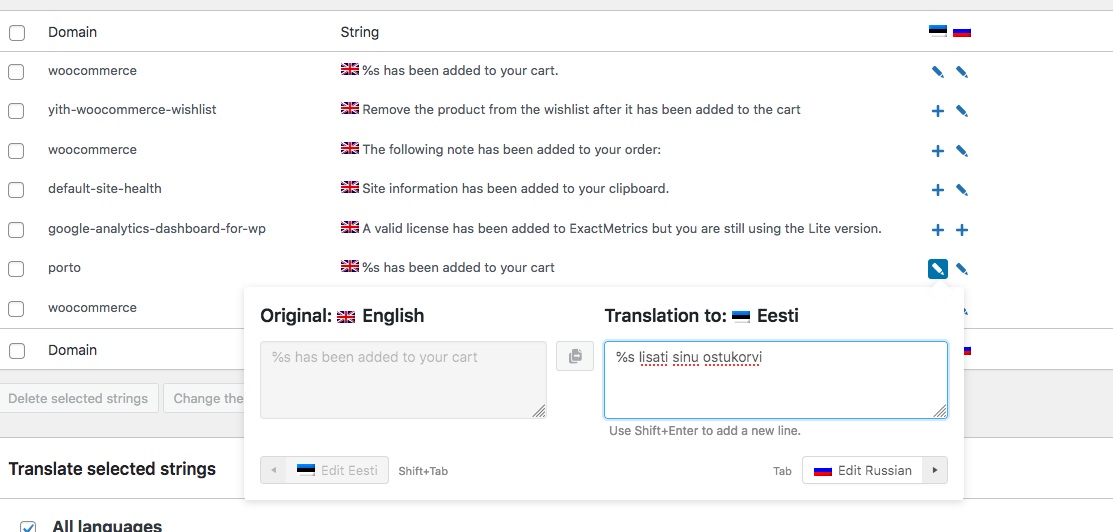Toggle select-all checkbox in footer row
This screenshot has height=532, width=1113.
[x=17, y=351]
